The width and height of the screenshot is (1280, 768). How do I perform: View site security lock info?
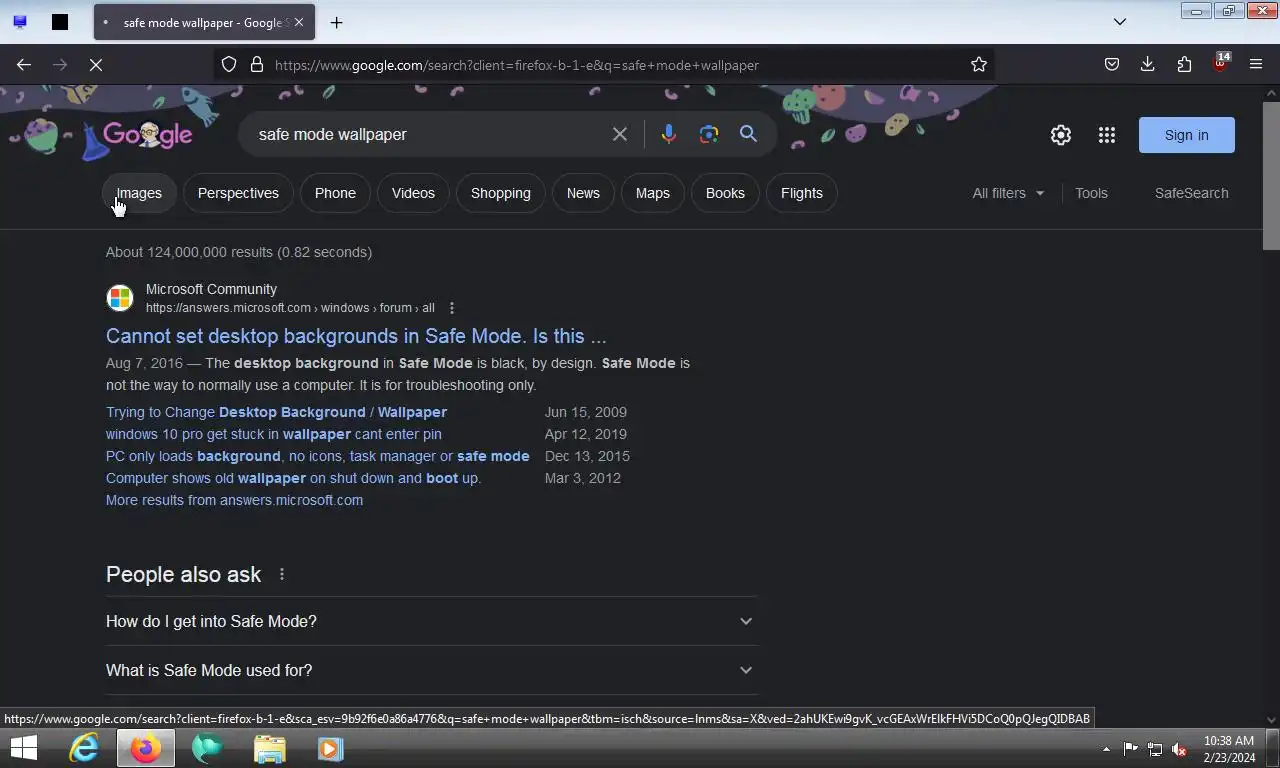point(257,65)
